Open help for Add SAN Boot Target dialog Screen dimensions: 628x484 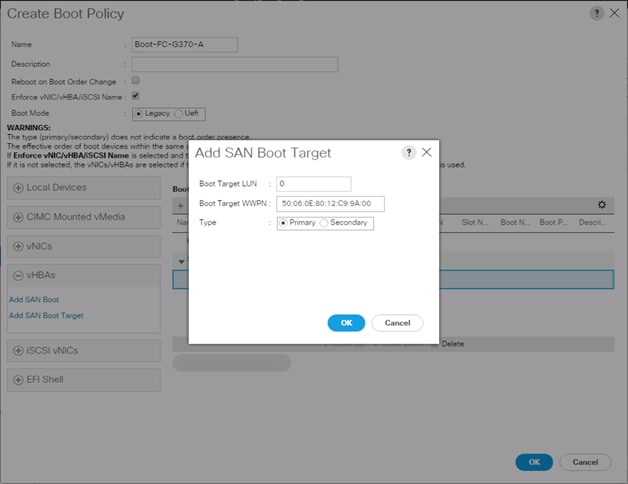(409, 153)
